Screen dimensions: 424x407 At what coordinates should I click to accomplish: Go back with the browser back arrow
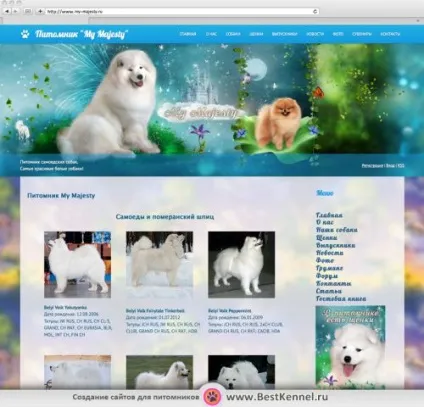click(7, 11)
